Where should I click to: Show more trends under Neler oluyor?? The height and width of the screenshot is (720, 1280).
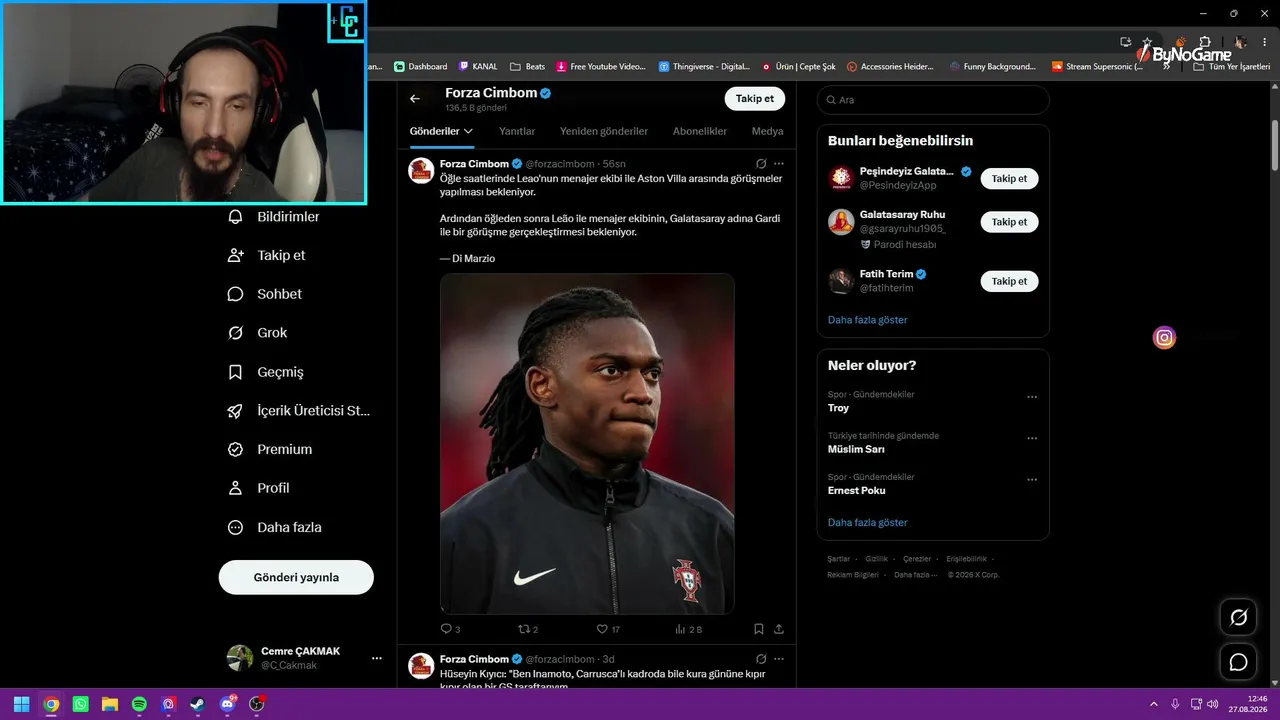coord(868,523)
